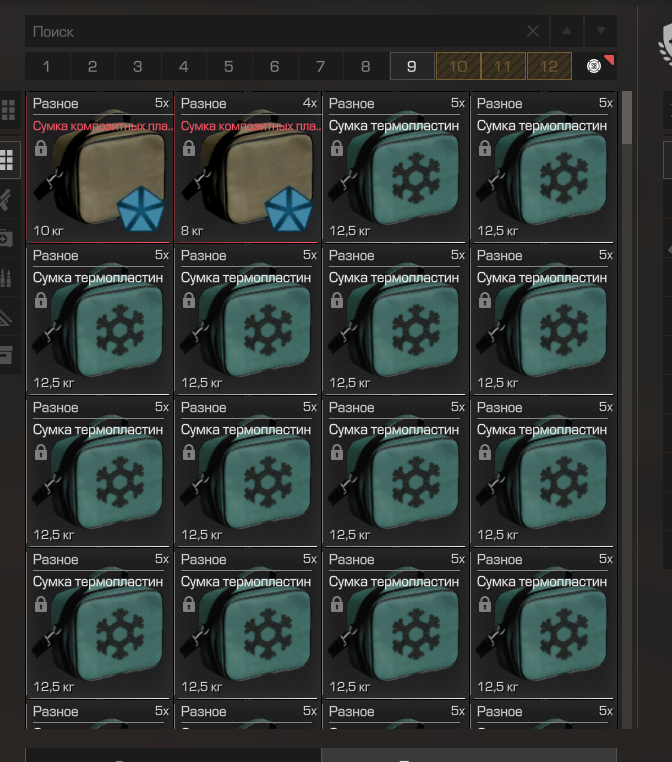Click the "8 кг" weight text
Viewport: 672px width, 762px height.
[x=192, y=230]
